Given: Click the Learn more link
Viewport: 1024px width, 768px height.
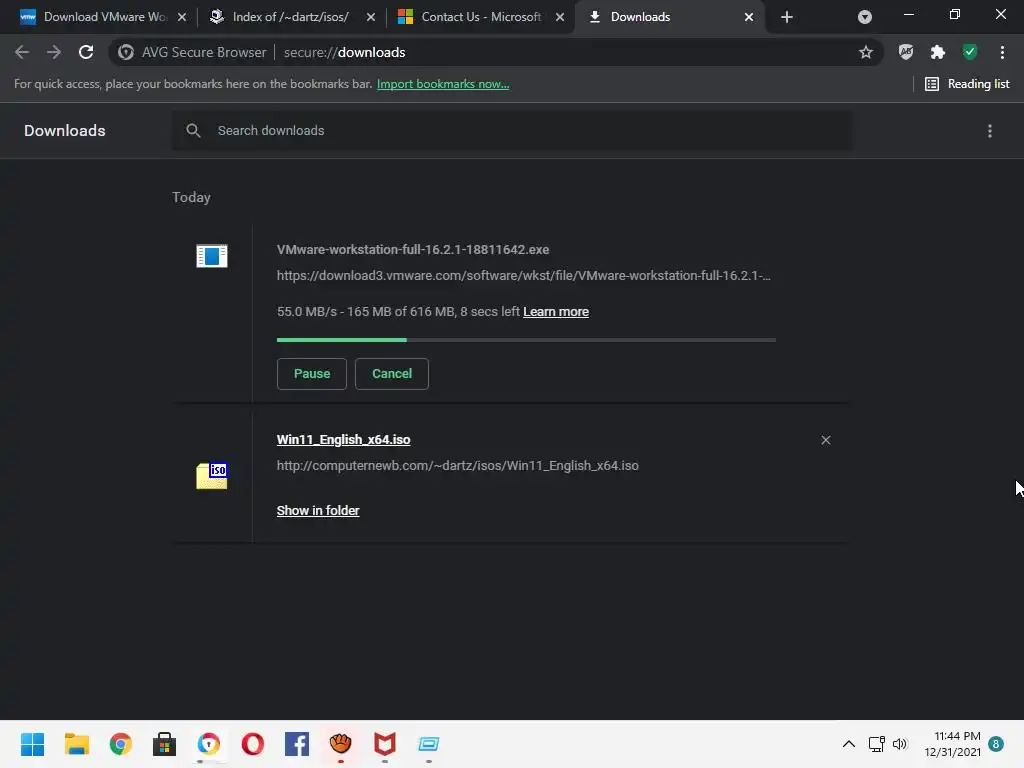Looking at the screenshot, I should coord(556,312).
